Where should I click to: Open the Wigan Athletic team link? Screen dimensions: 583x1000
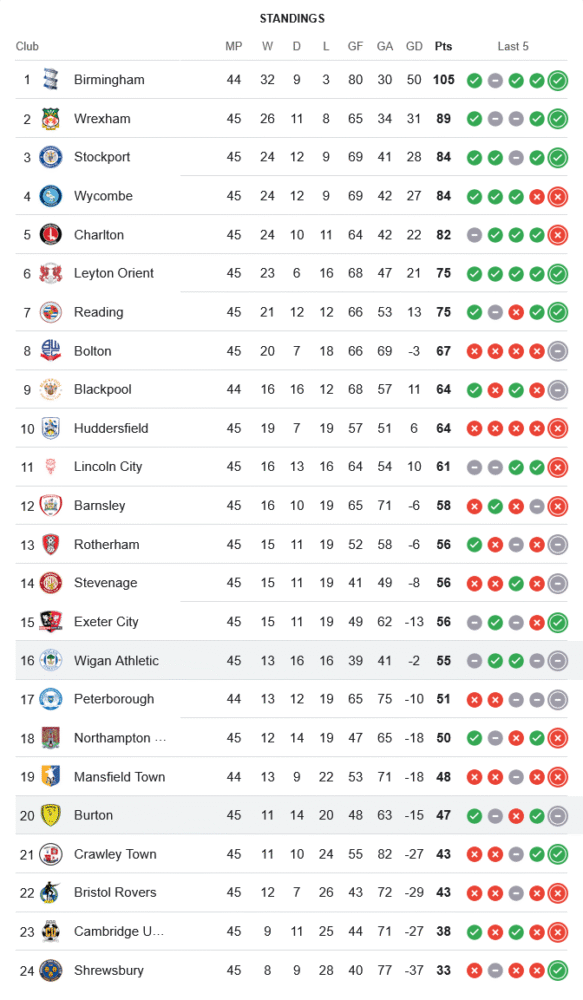116,661
